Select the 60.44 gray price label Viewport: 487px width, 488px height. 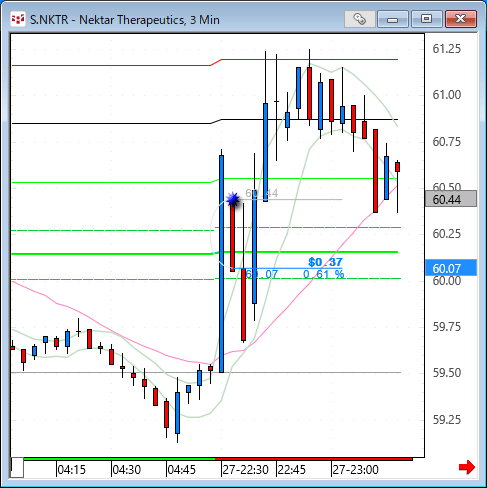(x=451, y=199)
